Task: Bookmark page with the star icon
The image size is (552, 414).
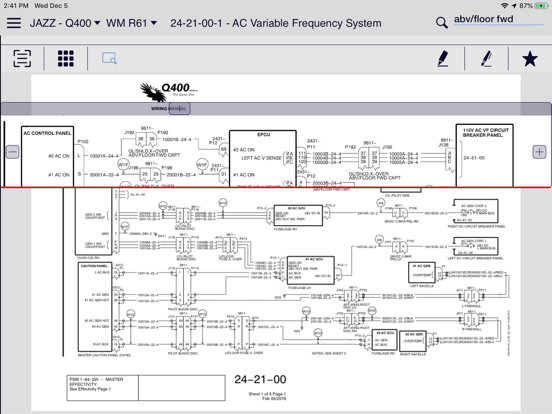Action: [x=530, y=58]
